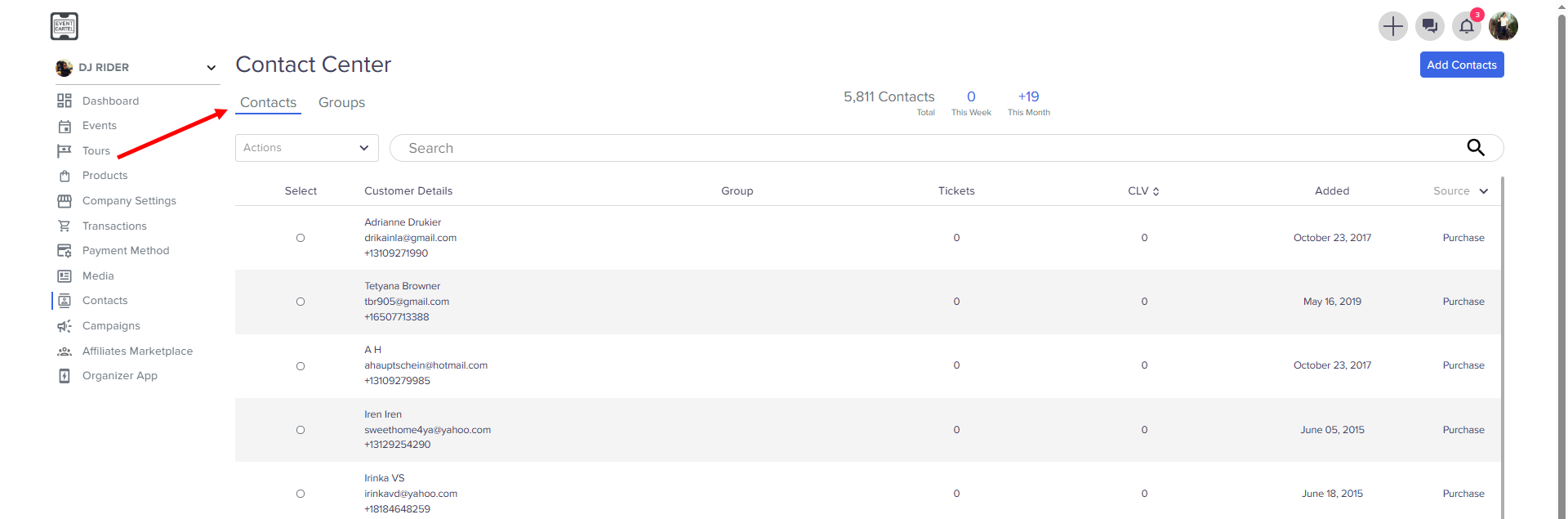
Task: Click the Dashboard sidebar icon
Action: pyautogui.click(x=65, y=101)
